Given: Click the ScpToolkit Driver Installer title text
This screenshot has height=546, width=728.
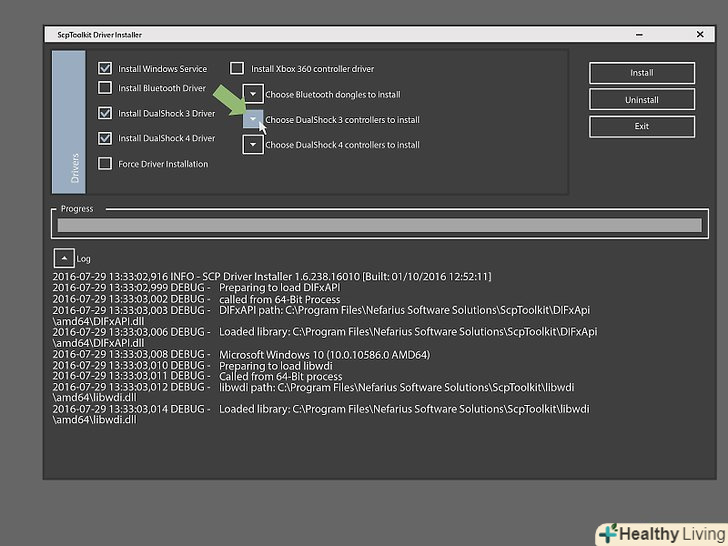Looking at the screenshot, I should point(99,35).
